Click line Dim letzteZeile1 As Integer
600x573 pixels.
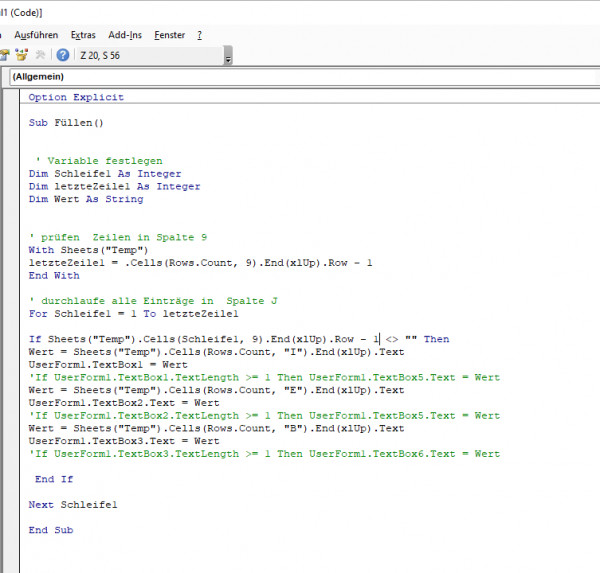click(x=114, y=186)
